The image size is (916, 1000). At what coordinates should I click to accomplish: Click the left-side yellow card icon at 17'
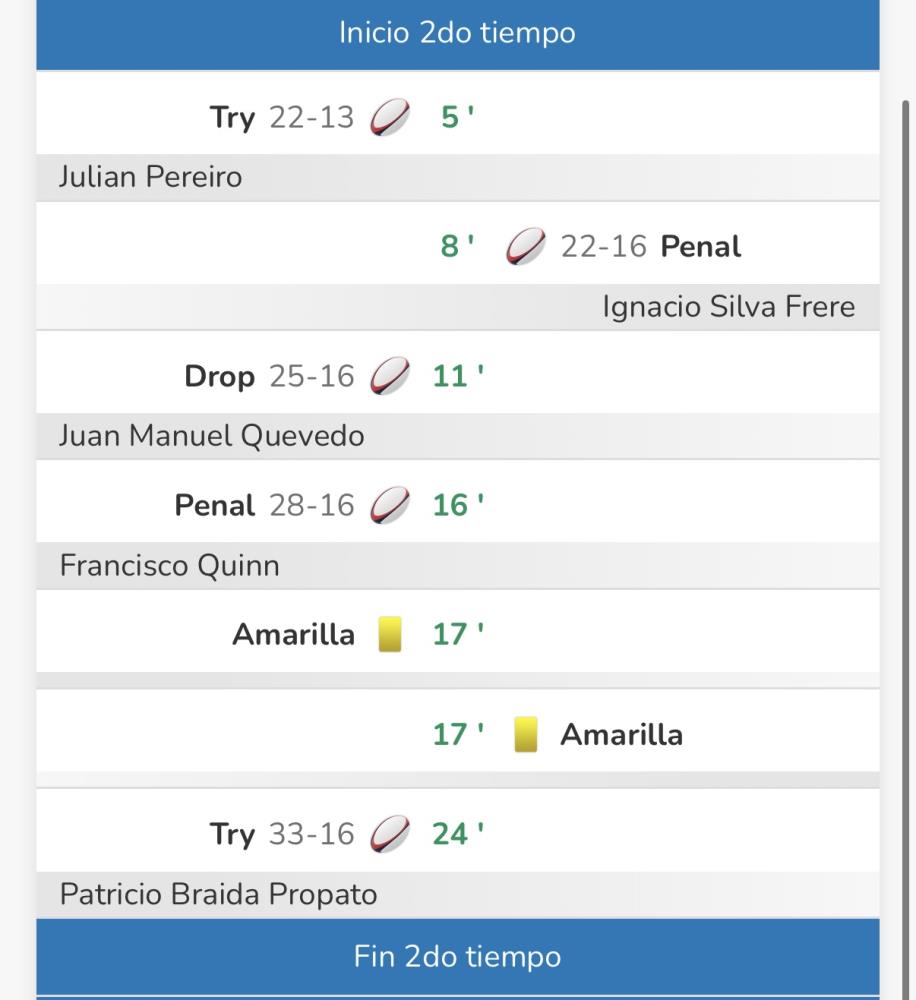390,635
